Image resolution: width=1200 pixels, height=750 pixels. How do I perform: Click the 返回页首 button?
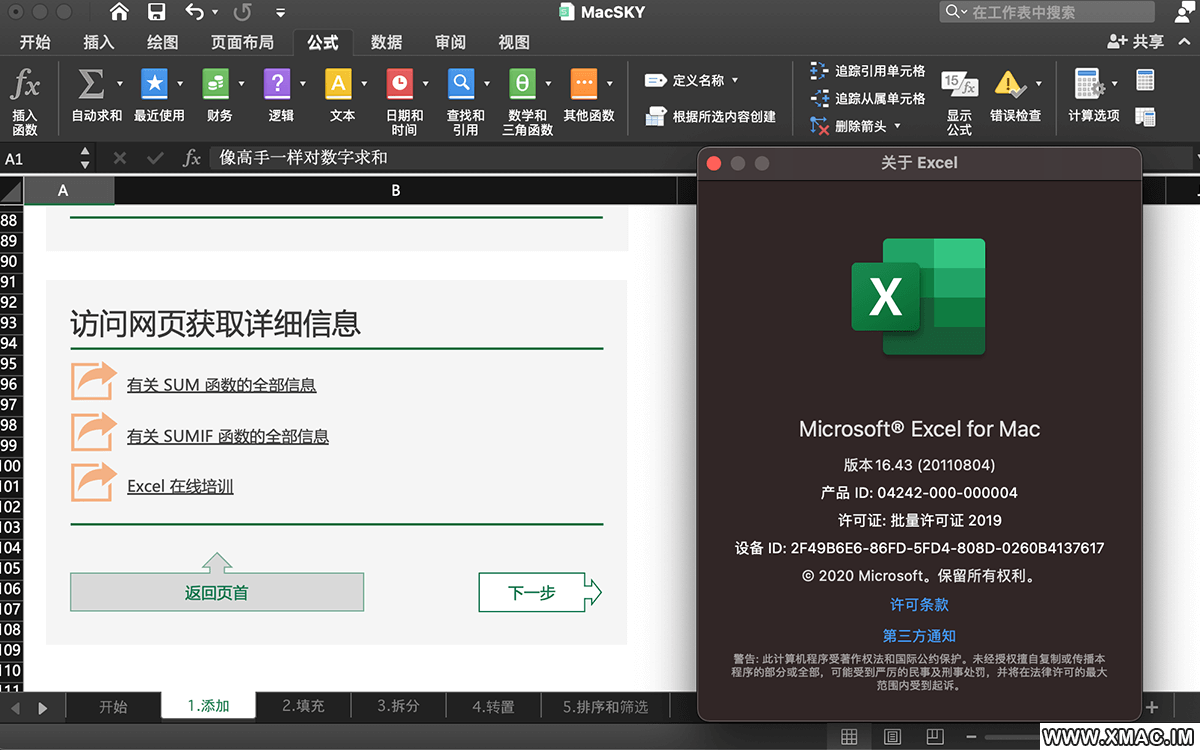coord(217,592)
